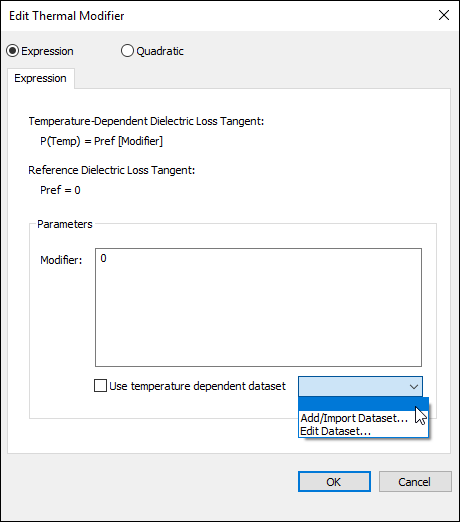This screenshot has width=460, height=522.
Task: Switch to the Expression tab
Action: [40, 78]
